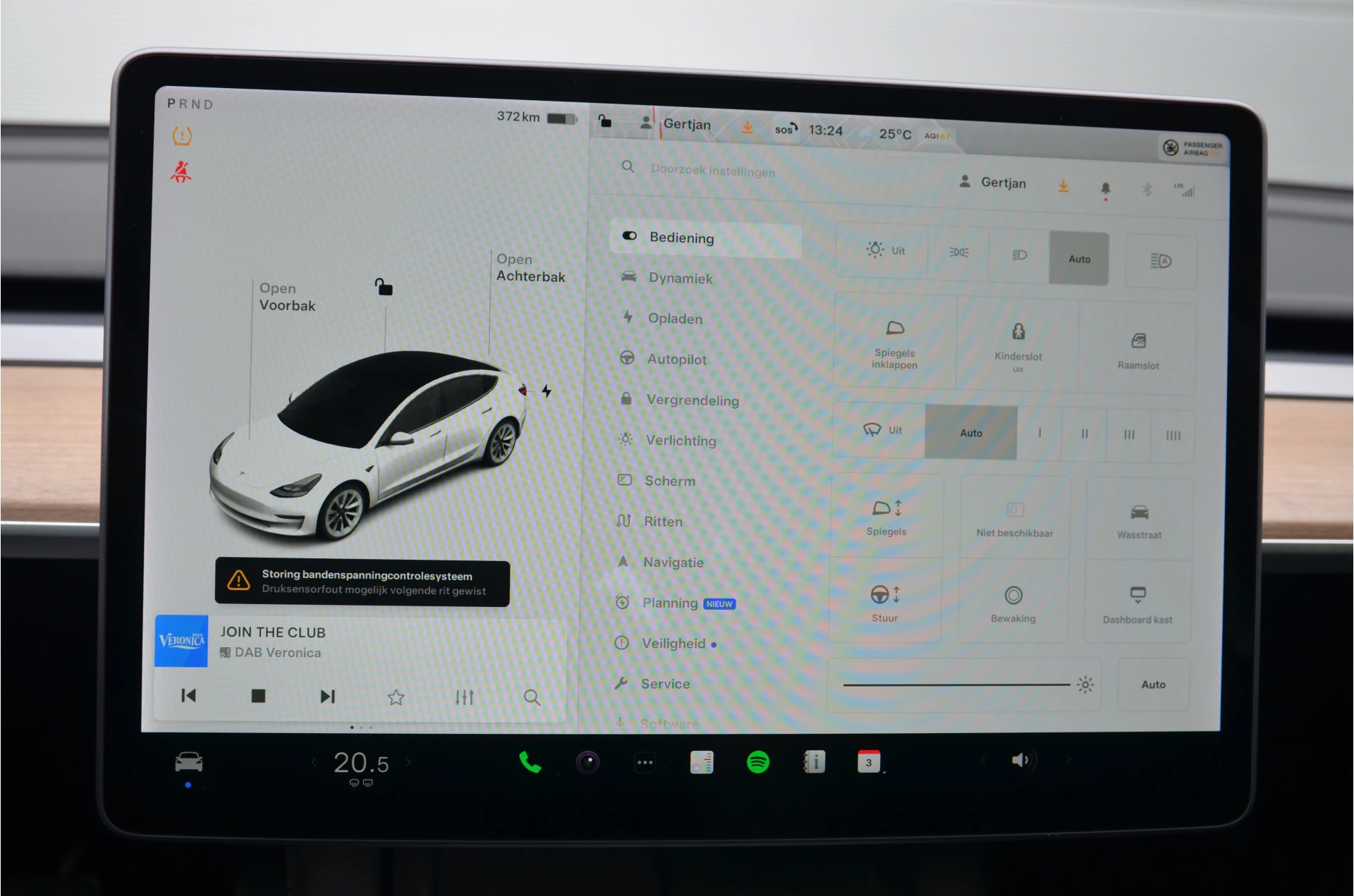Open the Dashboard kast (glovebox) control
The height and width of the screenshot is (896, 1354).
[1137, 603]
